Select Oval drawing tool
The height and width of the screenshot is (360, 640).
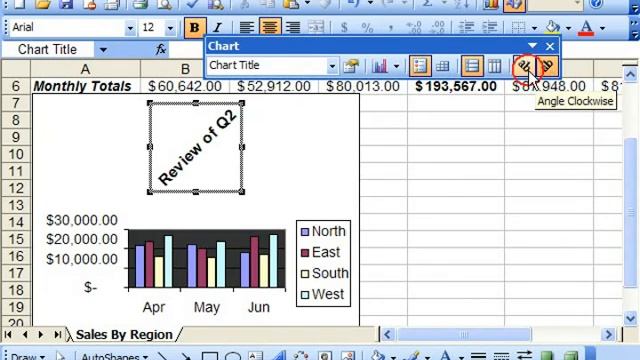233,356
